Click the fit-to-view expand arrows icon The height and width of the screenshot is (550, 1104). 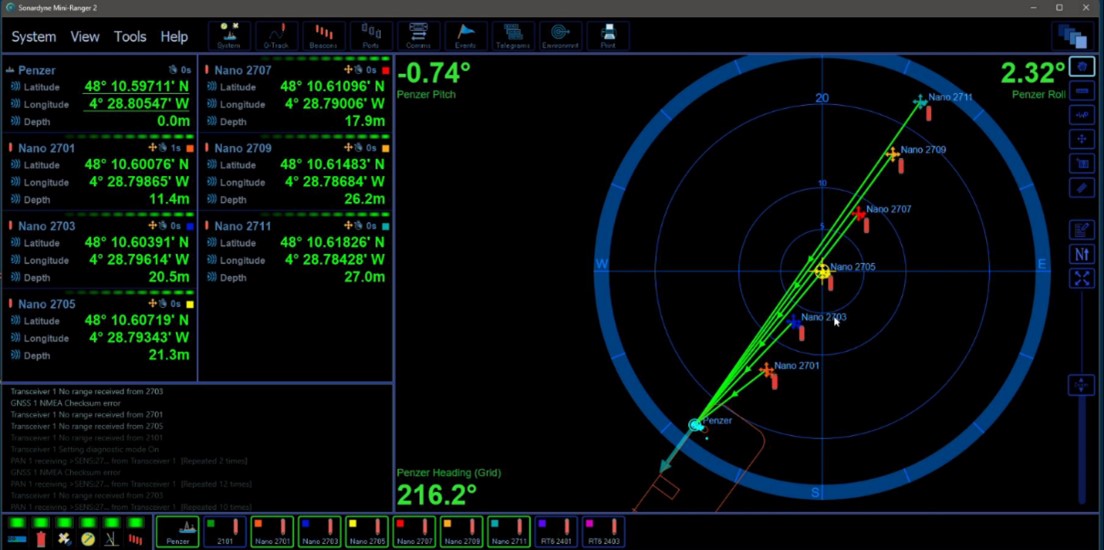[1082, 279]
